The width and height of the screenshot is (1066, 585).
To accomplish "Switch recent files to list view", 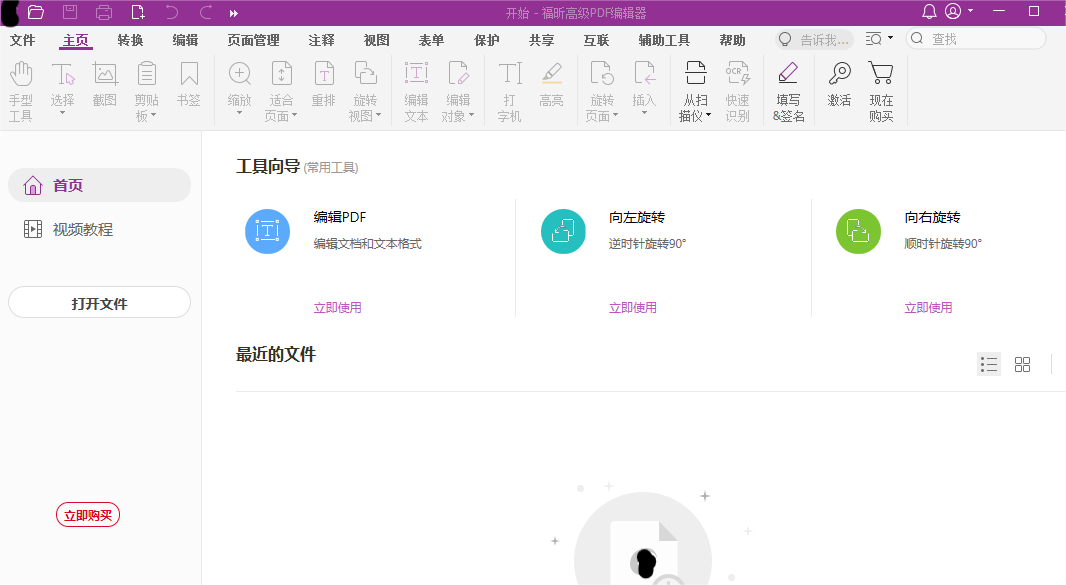I will [989, 364].
